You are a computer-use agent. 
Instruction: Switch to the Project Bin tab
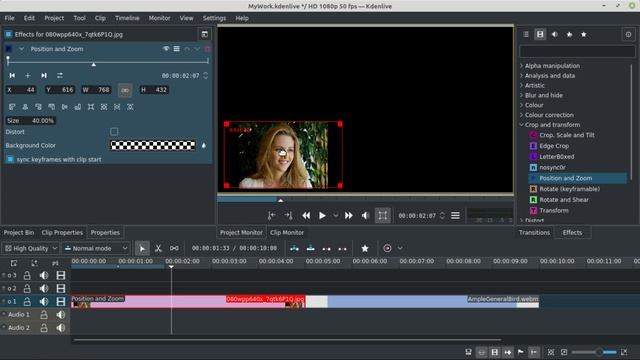click(19, 233)
